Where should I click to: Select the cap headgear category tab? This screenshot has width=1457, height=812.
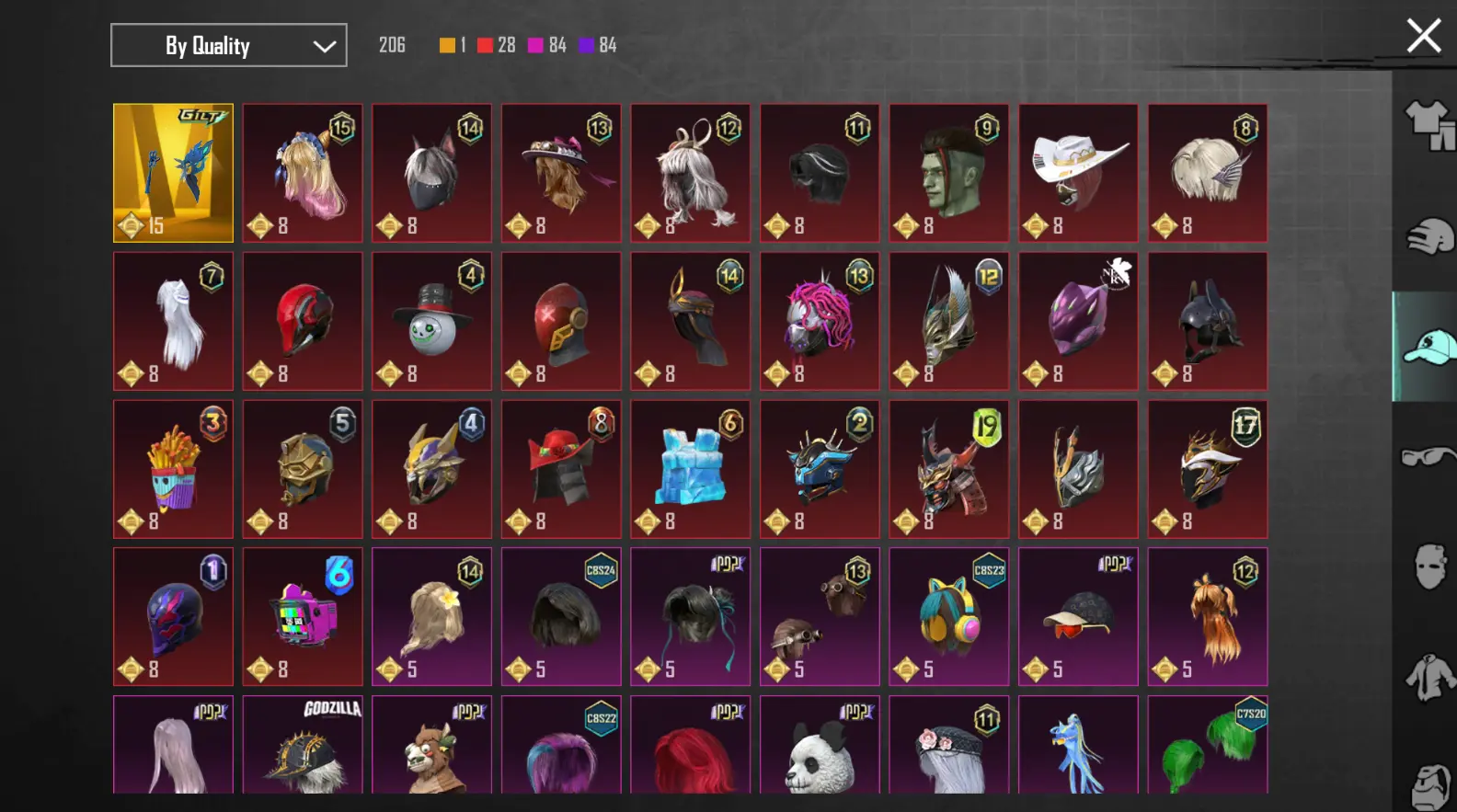point(1426,347)
